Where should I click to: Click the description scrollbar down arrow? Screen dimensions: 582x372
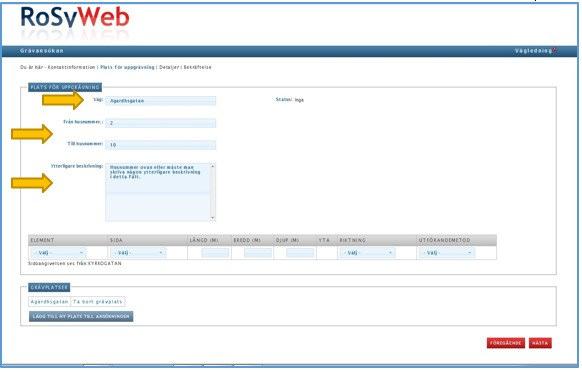click(213, 218)
